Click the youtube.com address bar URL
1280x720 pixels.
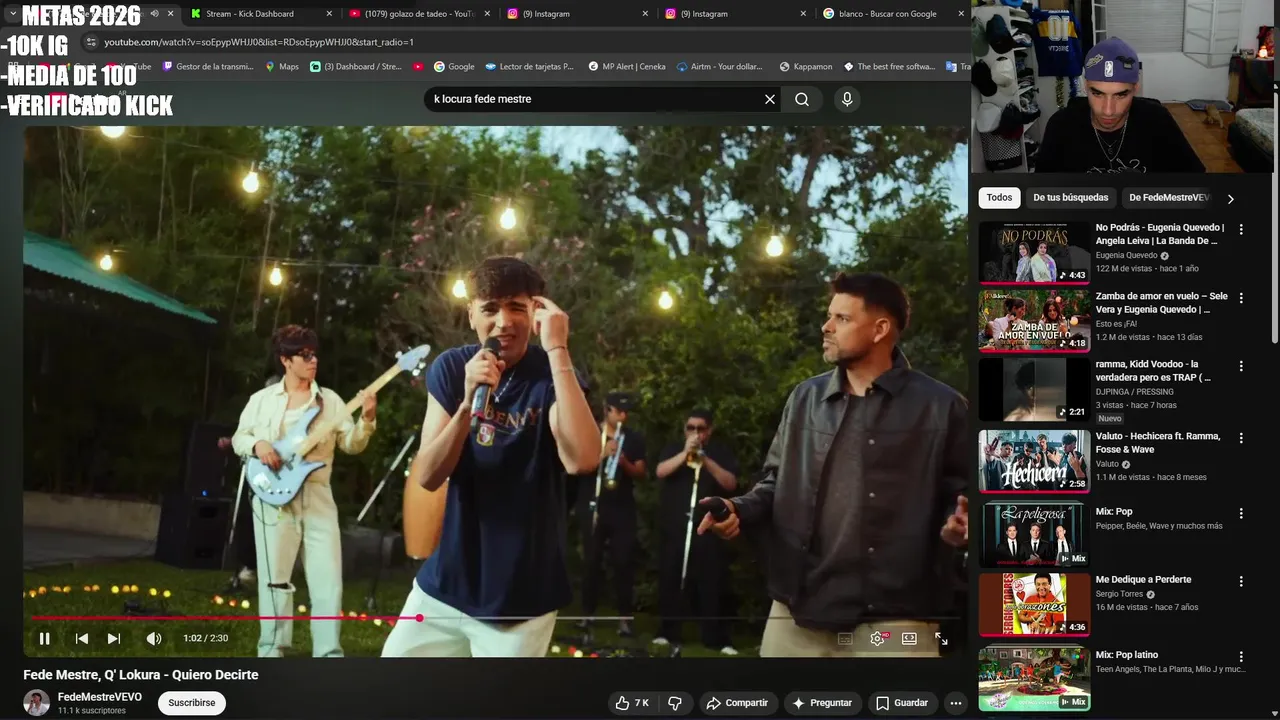[x=259, y=42]
